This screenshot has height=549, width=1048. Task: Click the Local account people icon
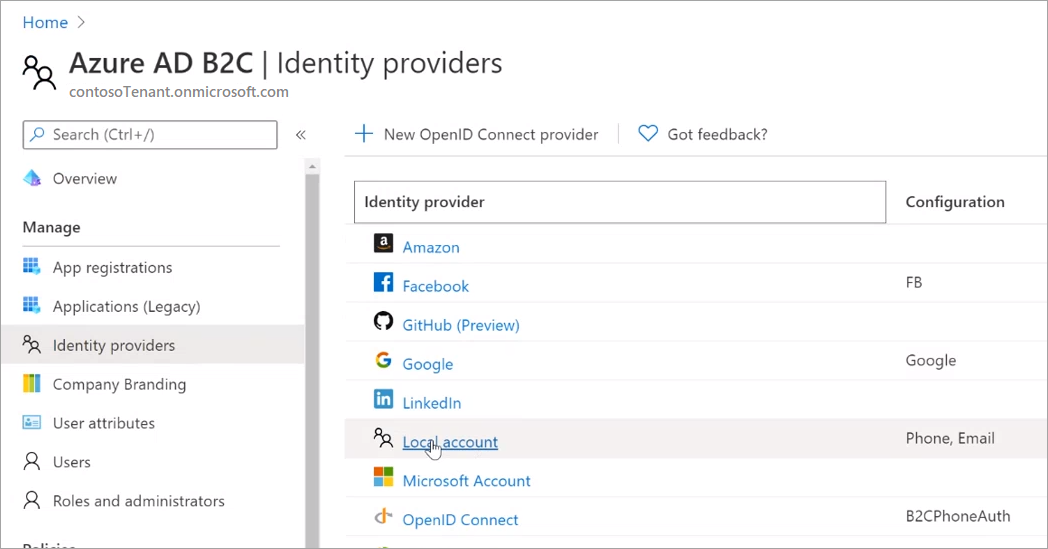pyautogui.click(x=383, y=438)
